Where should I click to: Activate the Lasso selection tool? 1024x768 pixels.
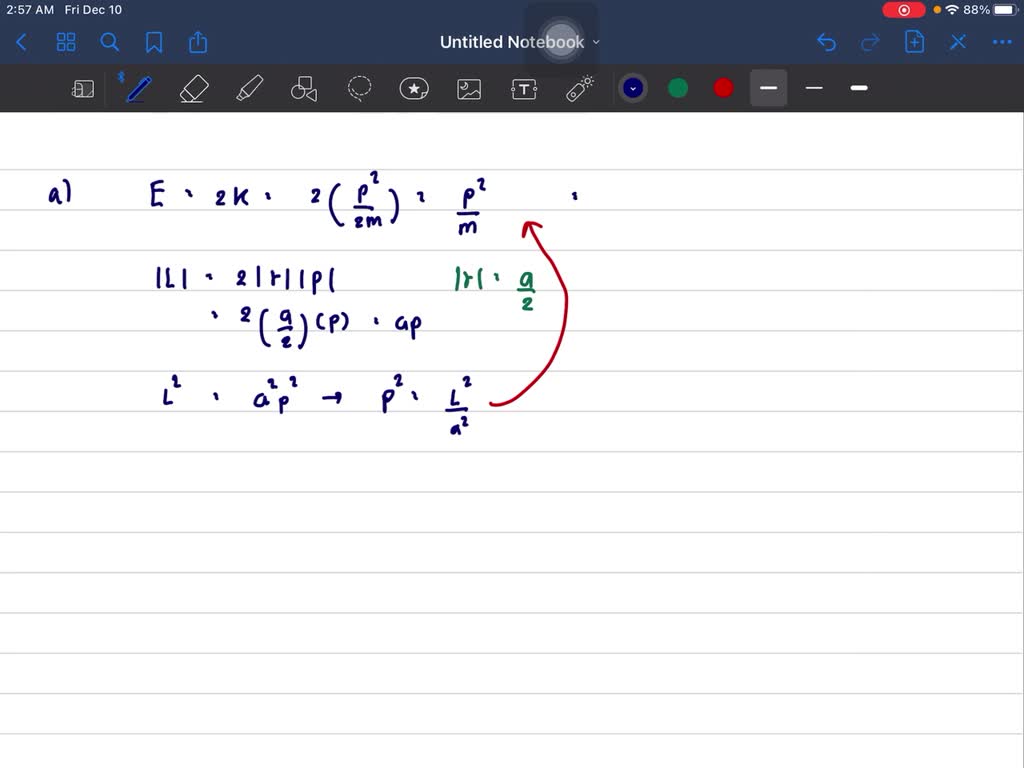(x=359, y=88)
